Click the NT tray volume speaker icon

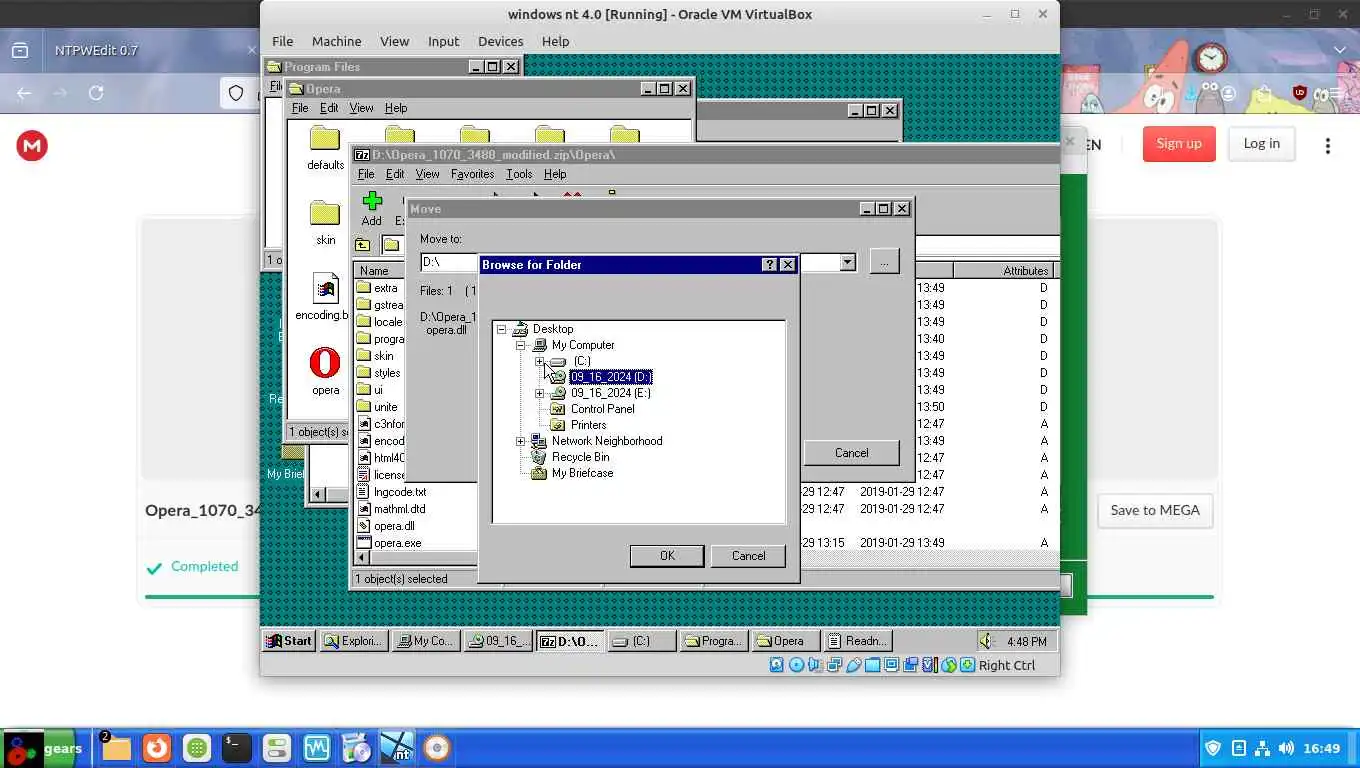987,641
